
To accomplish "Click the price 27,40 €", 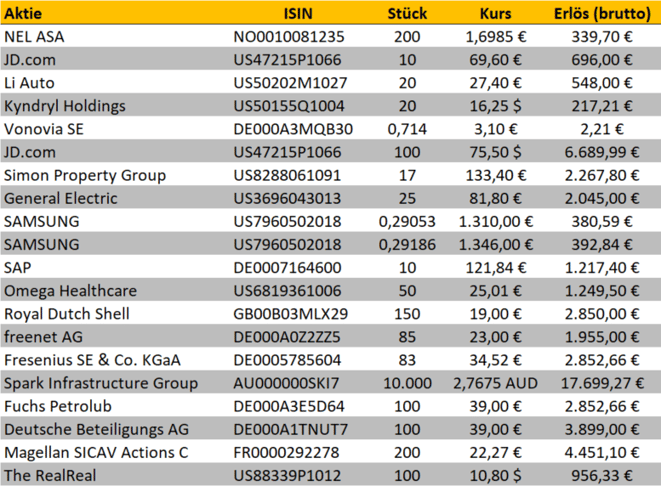I will (x=495, y=83).
